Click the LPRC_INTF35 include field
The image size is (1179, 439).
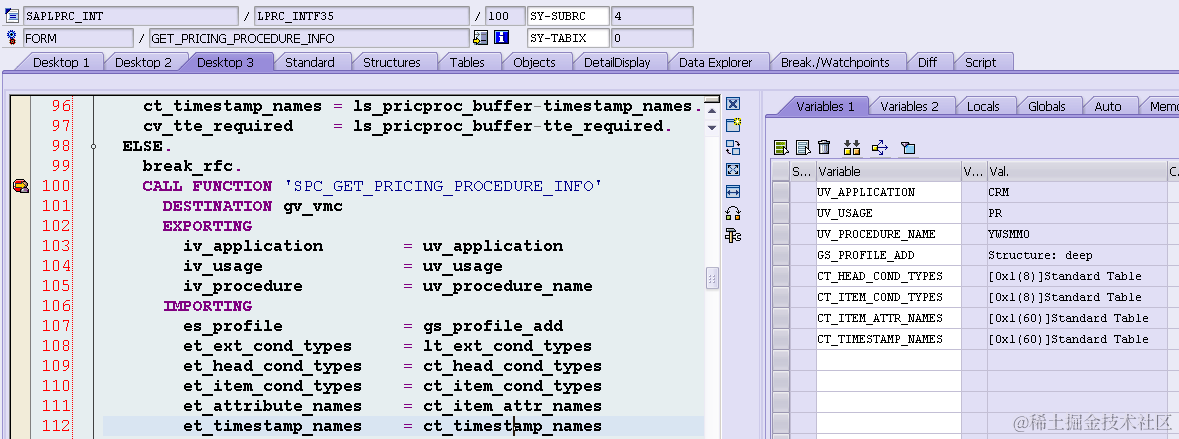[x=362, y=16]
